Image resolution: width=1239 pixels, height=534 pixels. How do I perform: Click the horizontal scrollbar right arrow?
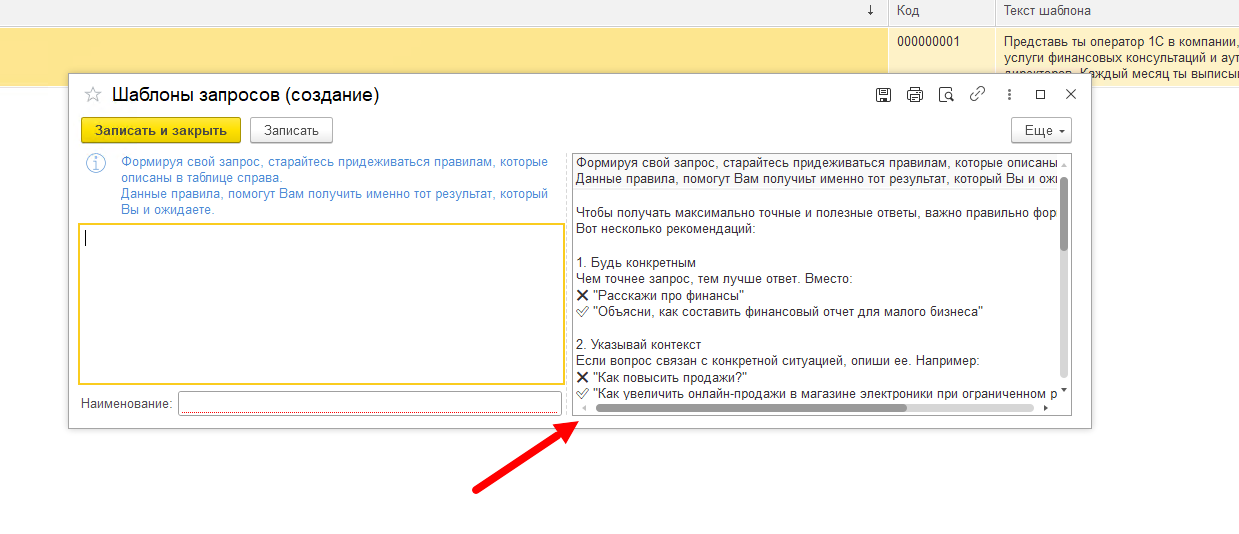coord(1046,408)
